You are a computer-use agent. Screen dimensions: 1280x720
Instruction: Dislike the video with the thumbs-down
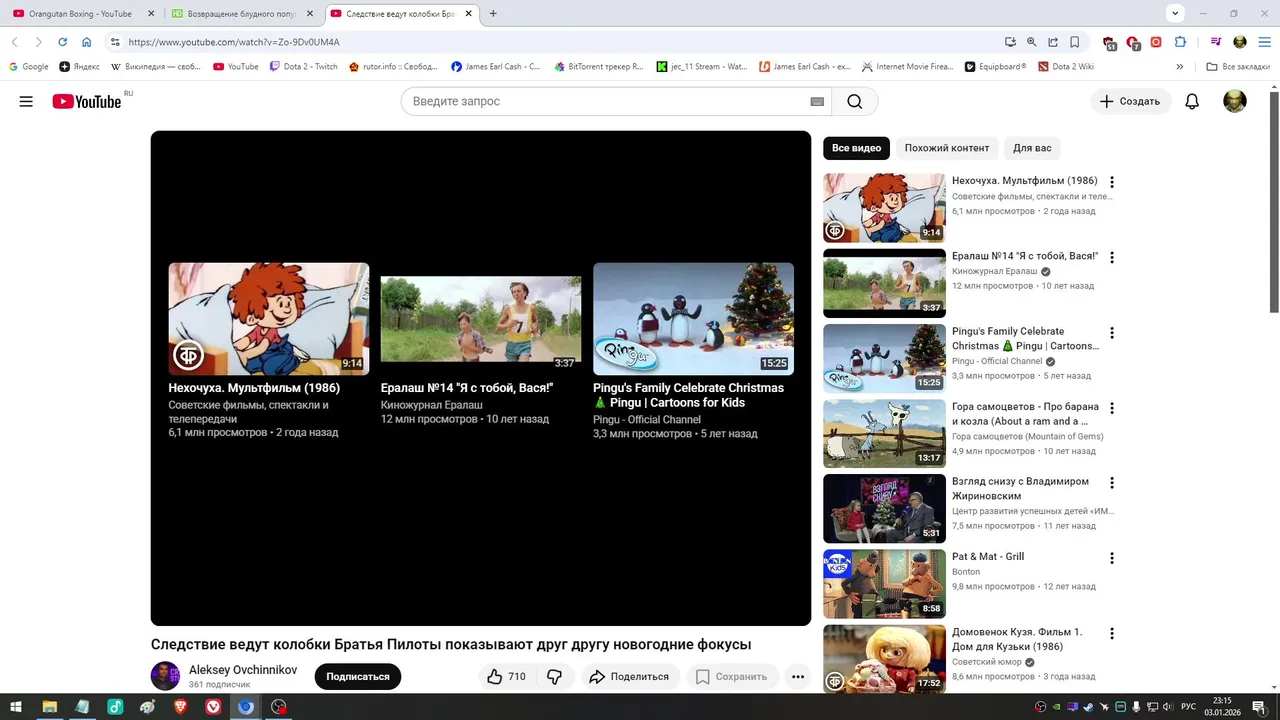554,677
